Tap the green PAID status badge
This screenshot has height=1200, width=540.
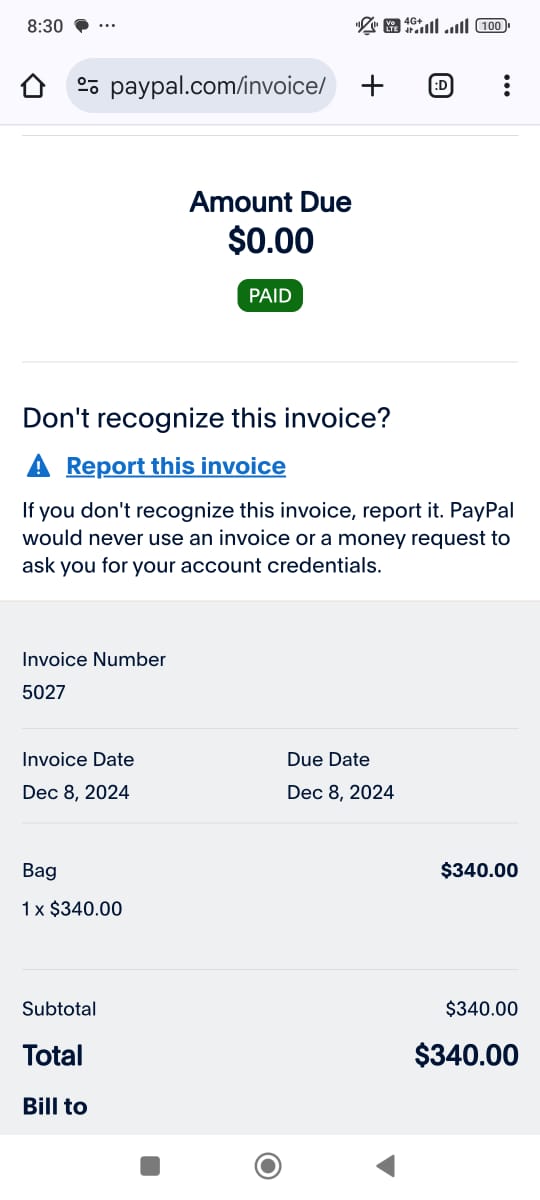click(270, 296)
